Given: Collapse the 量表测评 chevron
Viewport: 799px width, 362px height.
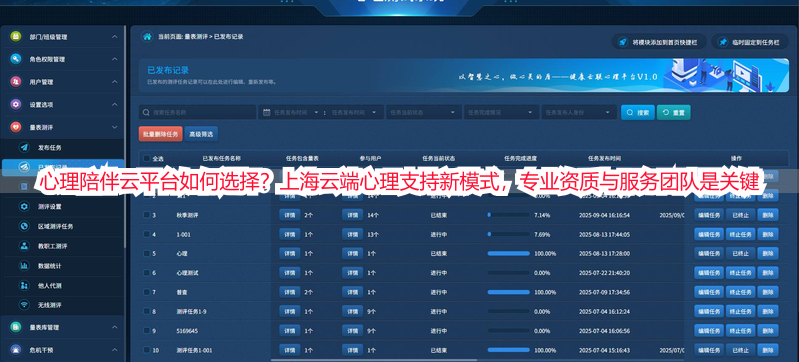Looking at the screenshot, I should pos(115,127).
